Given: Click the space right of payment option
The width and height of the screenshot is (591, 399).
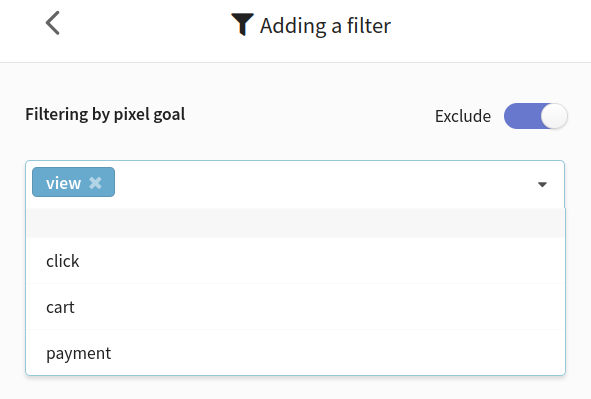Looking at the screenshot, I should 339,353.
